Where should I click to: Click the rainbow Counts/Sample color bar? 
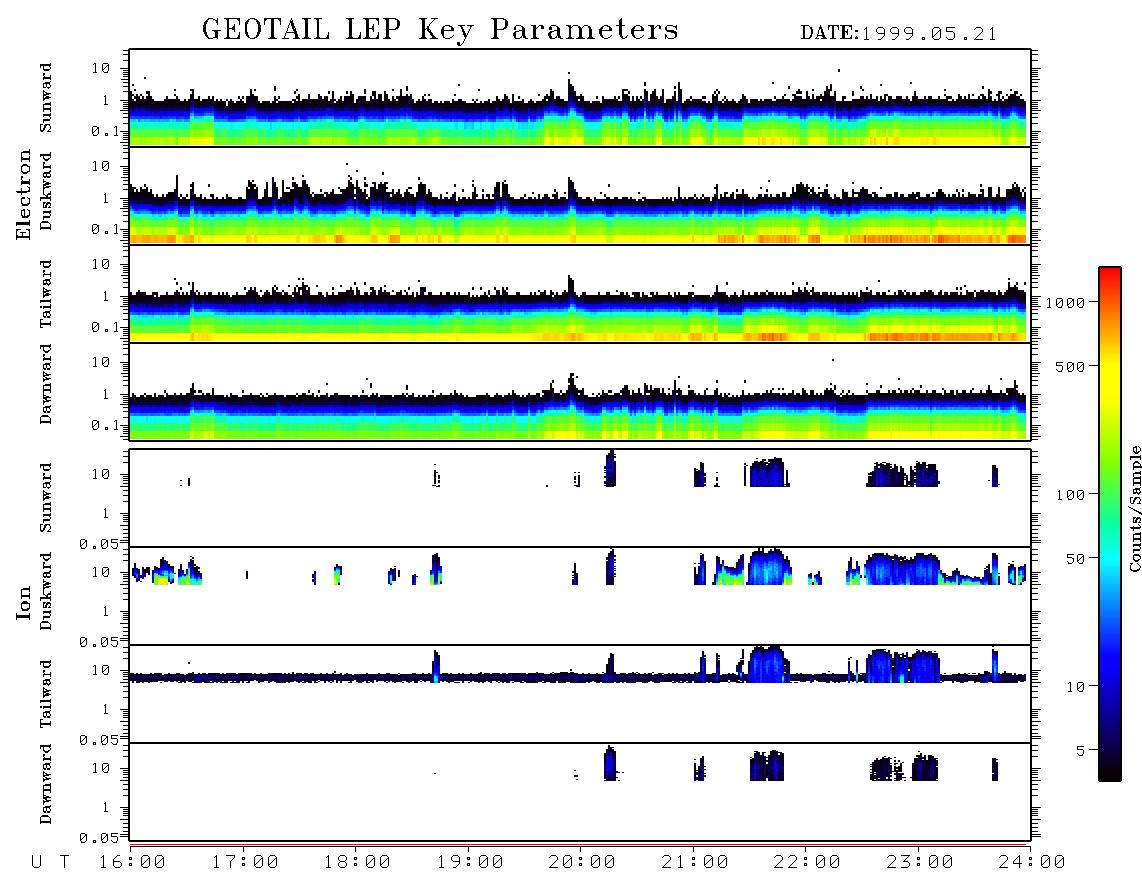click(x=1110, y=524)
